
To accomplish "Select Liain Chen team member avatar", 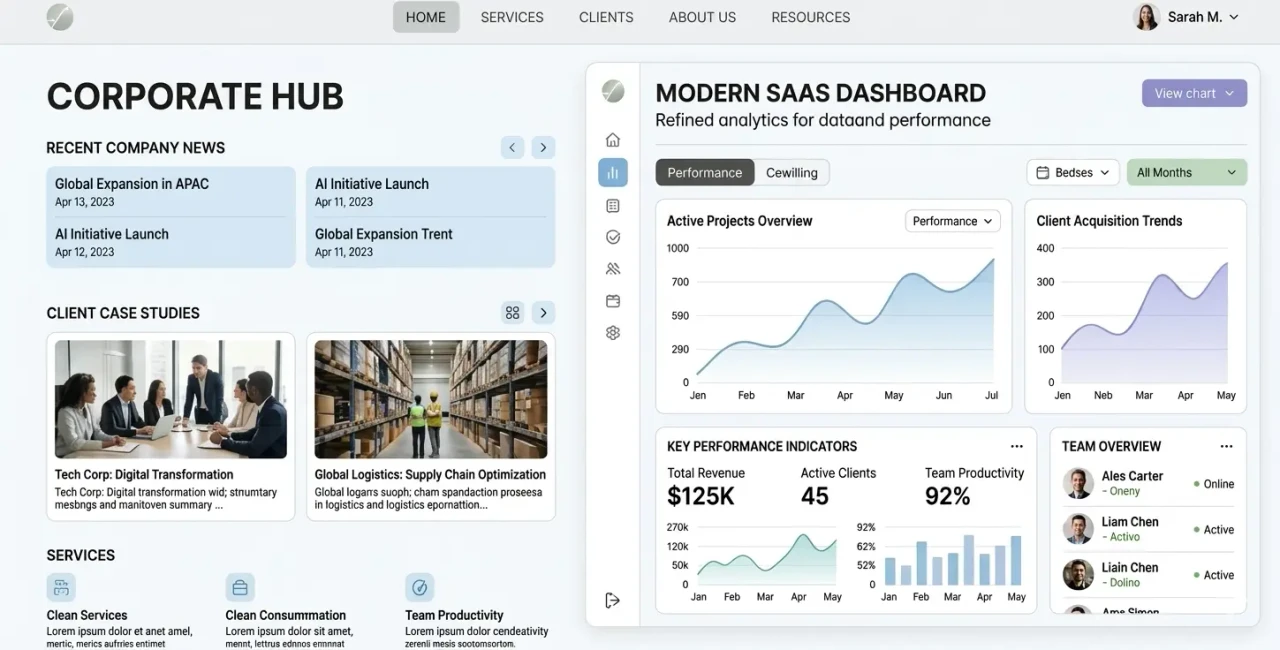I will 1078,575.
